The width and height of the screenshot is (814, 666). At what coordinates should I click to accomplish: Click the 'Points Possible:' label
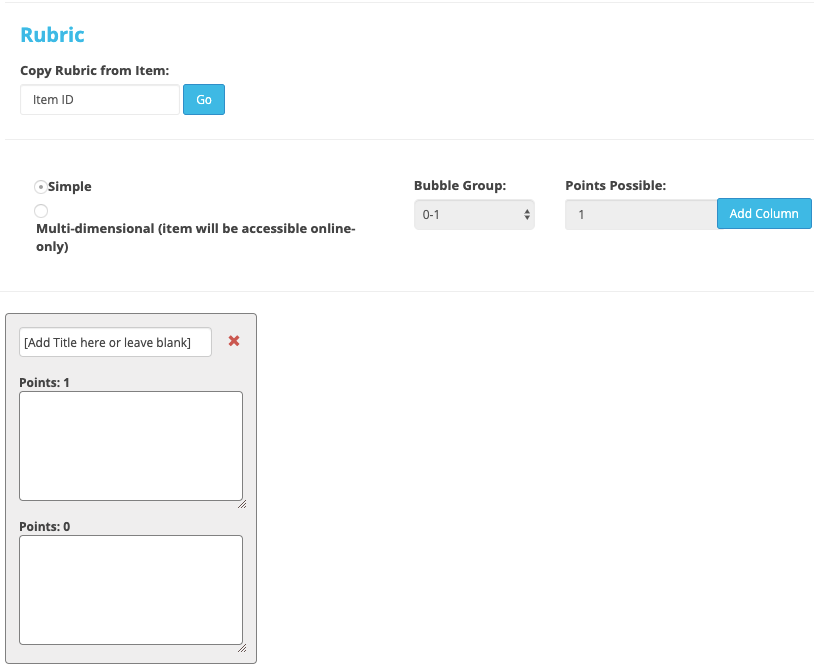pos(616,186)
